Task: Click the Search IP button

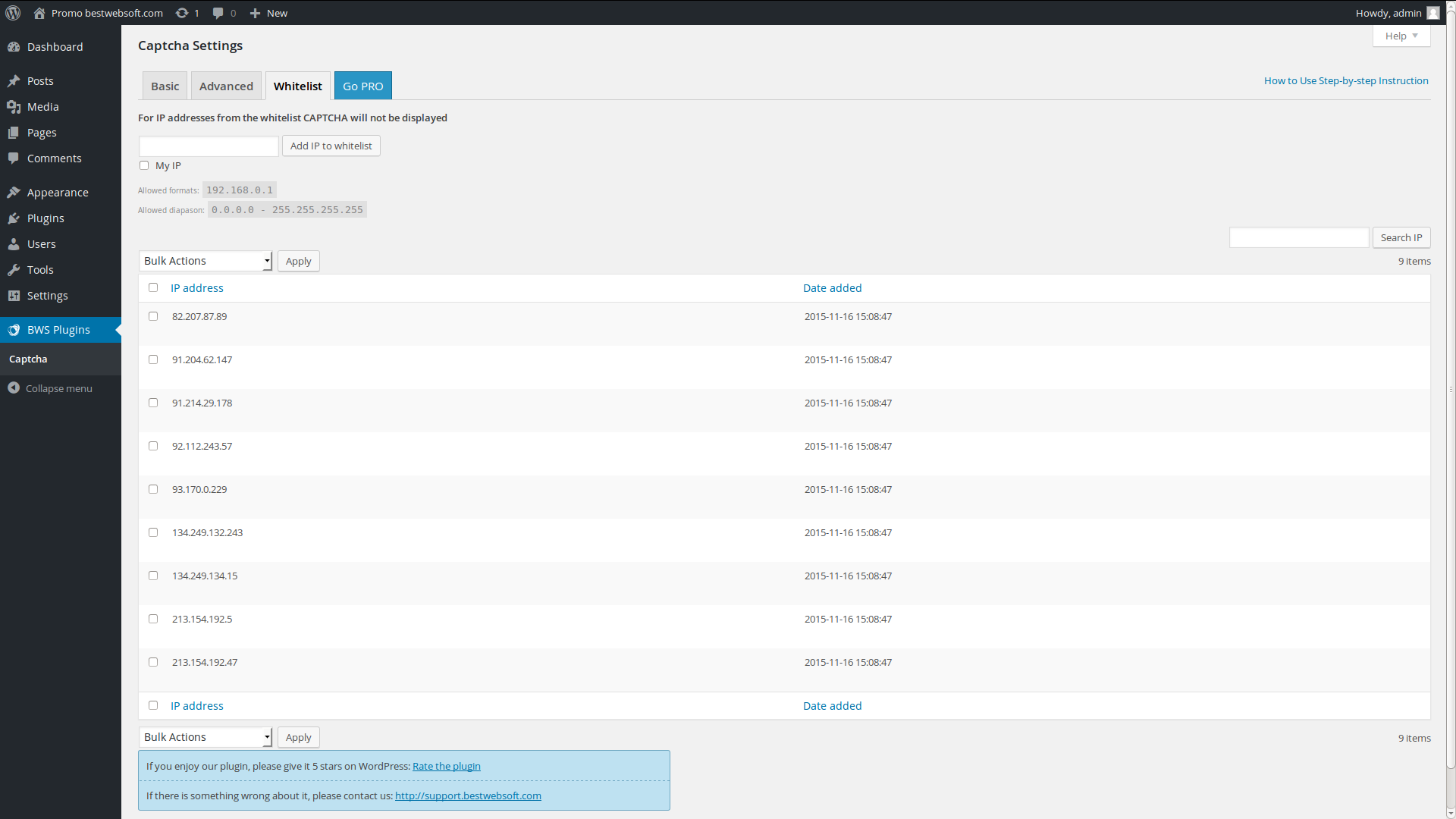Action: [1401, 237]
